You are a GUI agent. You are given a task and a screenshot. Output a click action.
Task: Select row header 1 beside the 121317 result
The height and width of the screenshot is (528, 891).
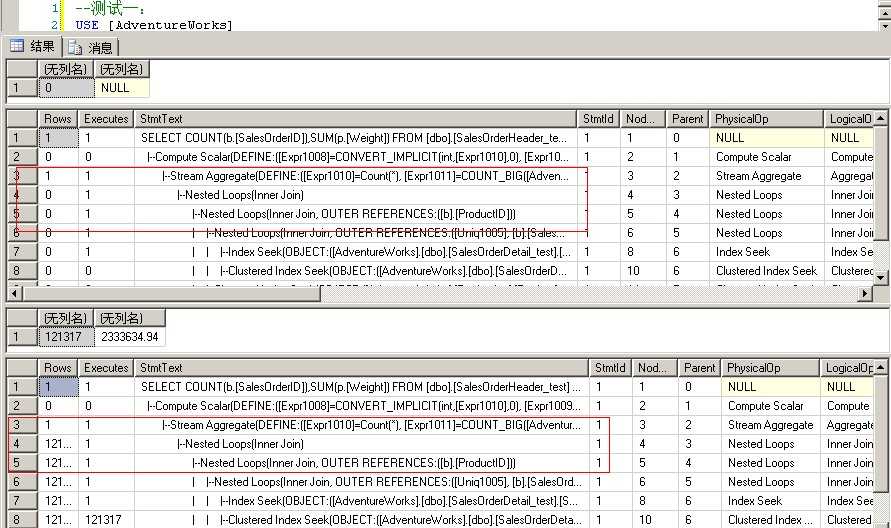click(x=22, y=337)
